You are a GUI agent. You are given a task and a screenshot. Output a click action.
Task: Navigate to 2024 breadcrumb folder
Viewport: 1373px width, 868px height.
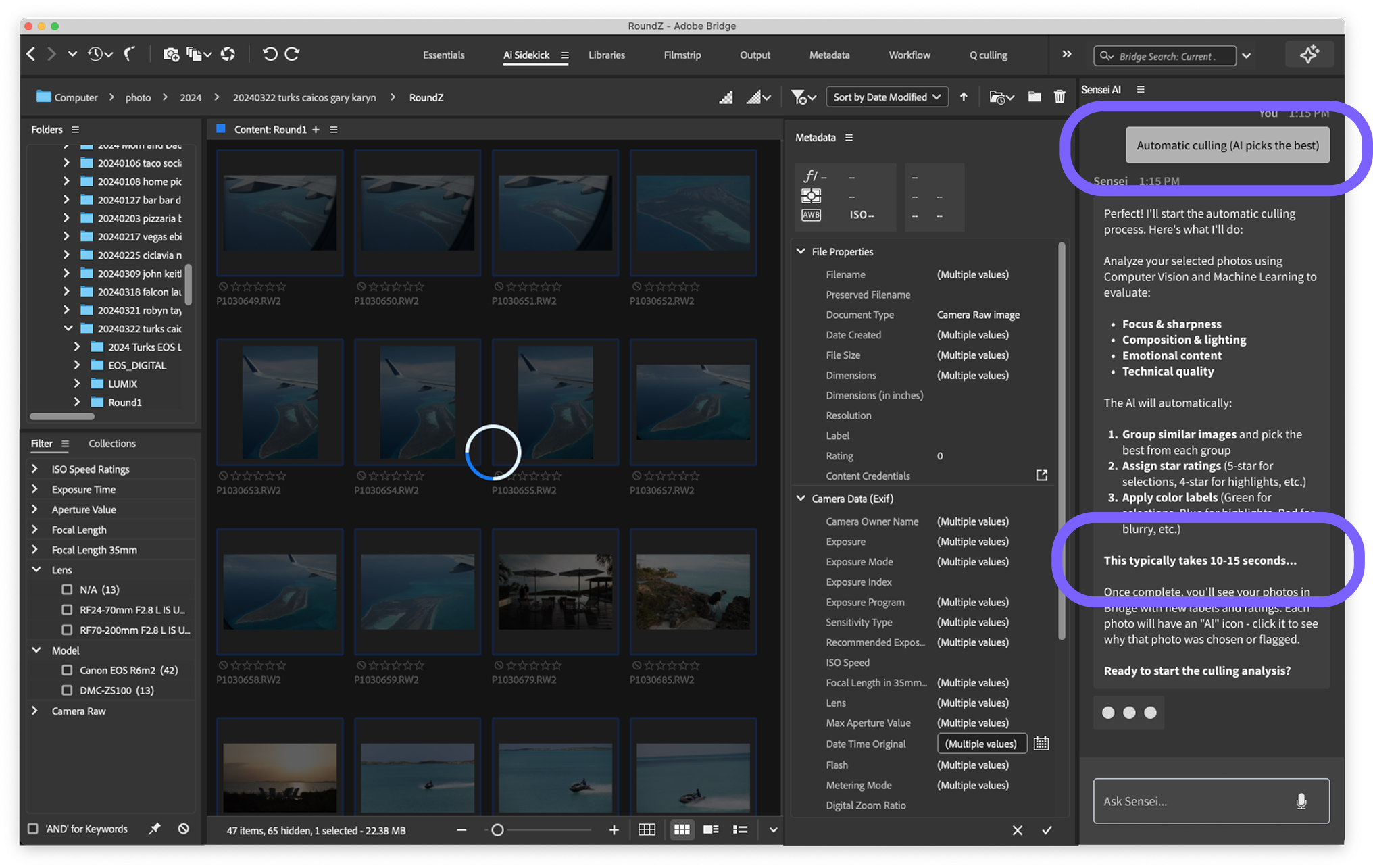point(191,97)
